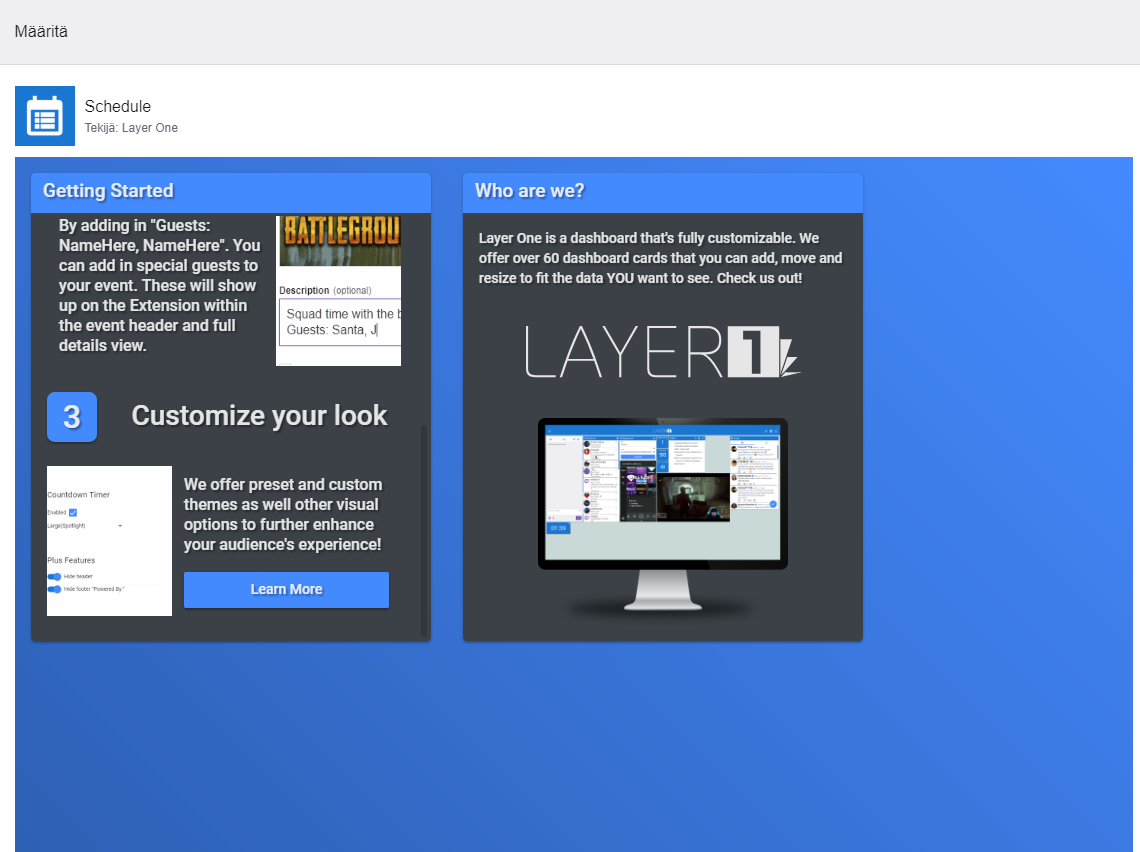Open the Battlegrounds description screenshot thumbnail

tap(339, 290)
